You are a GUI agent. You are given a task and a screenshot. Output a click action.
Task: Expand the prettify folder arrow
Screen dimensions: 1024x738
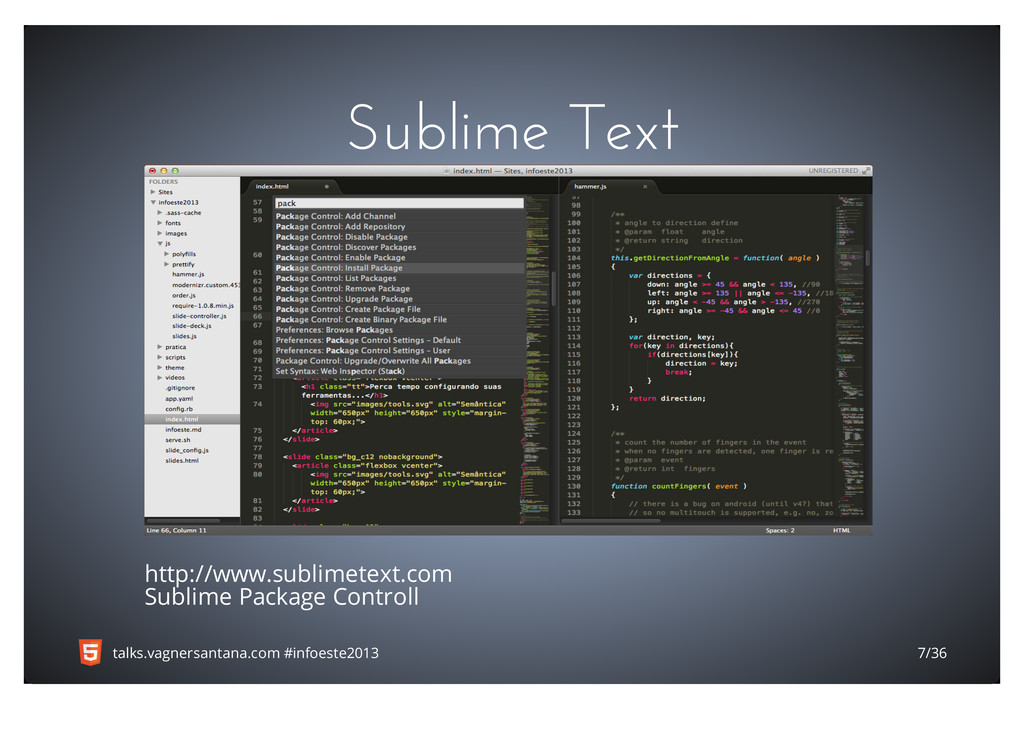(167, 265)
